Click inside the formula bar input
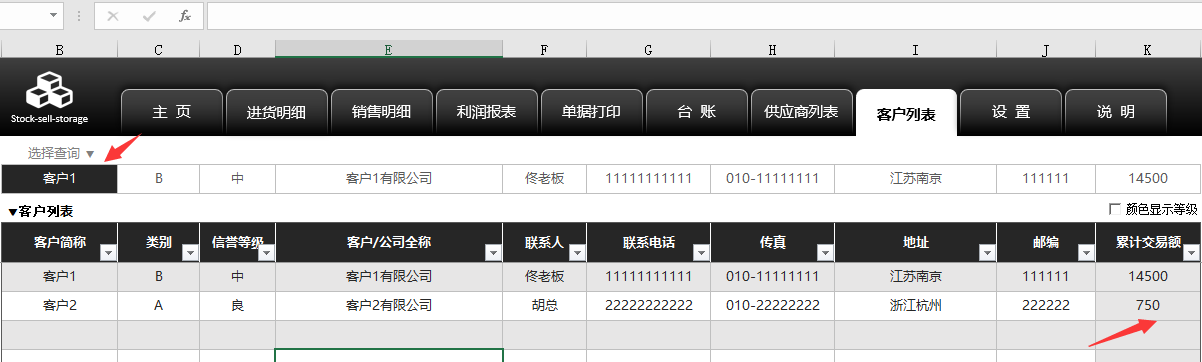The width and height of the screenshot is (1202, 362). pos(703,16)
